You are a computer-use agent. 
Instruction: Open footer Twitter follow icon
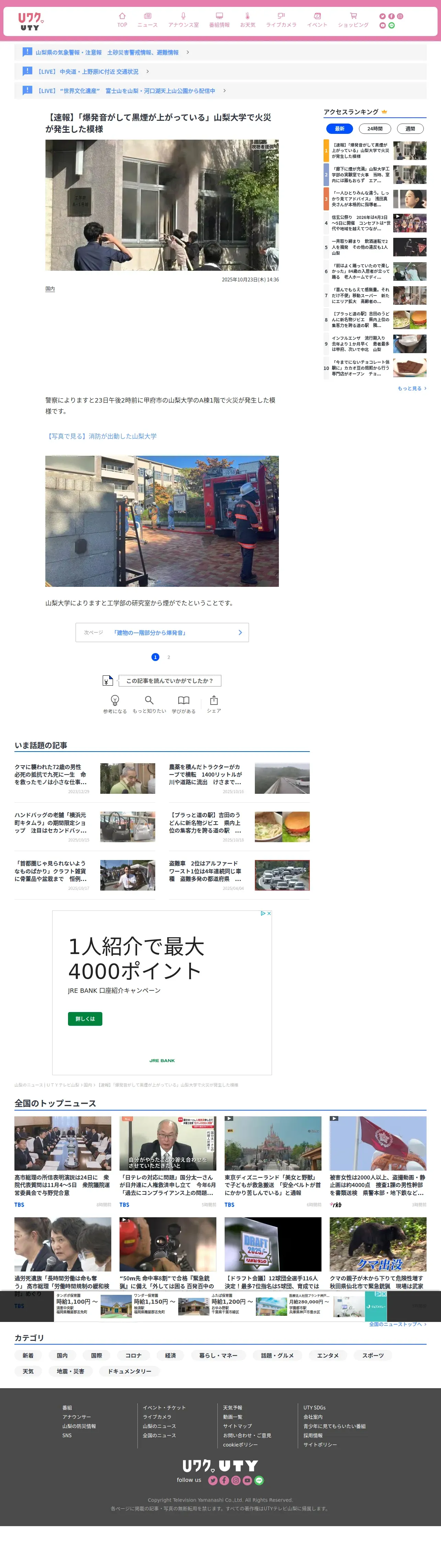[x=213, y=1480]
